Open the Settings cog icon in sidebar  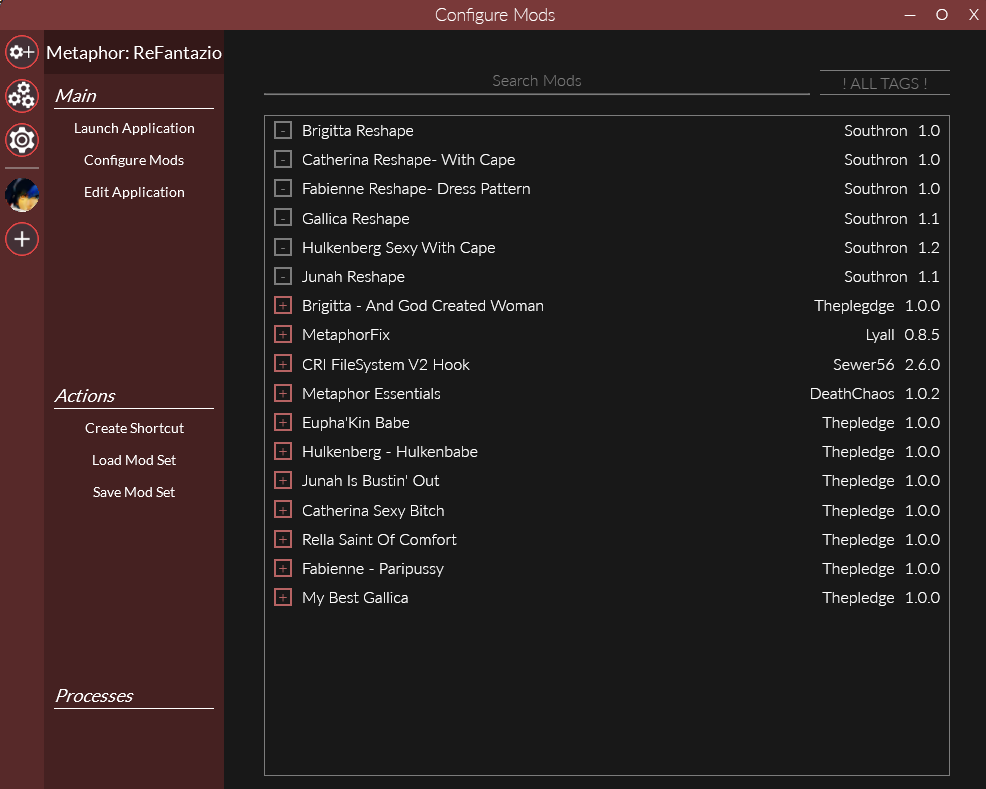pos(22,140)
